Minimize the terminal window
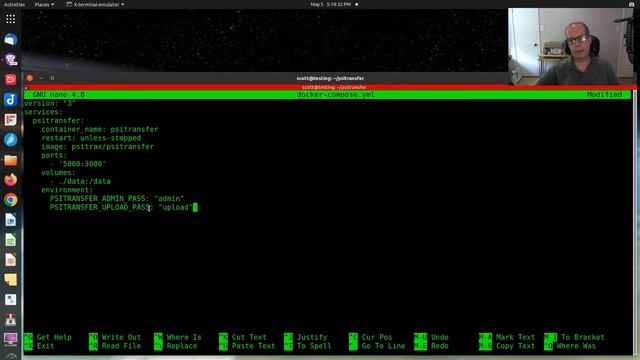 click(41, 78)
